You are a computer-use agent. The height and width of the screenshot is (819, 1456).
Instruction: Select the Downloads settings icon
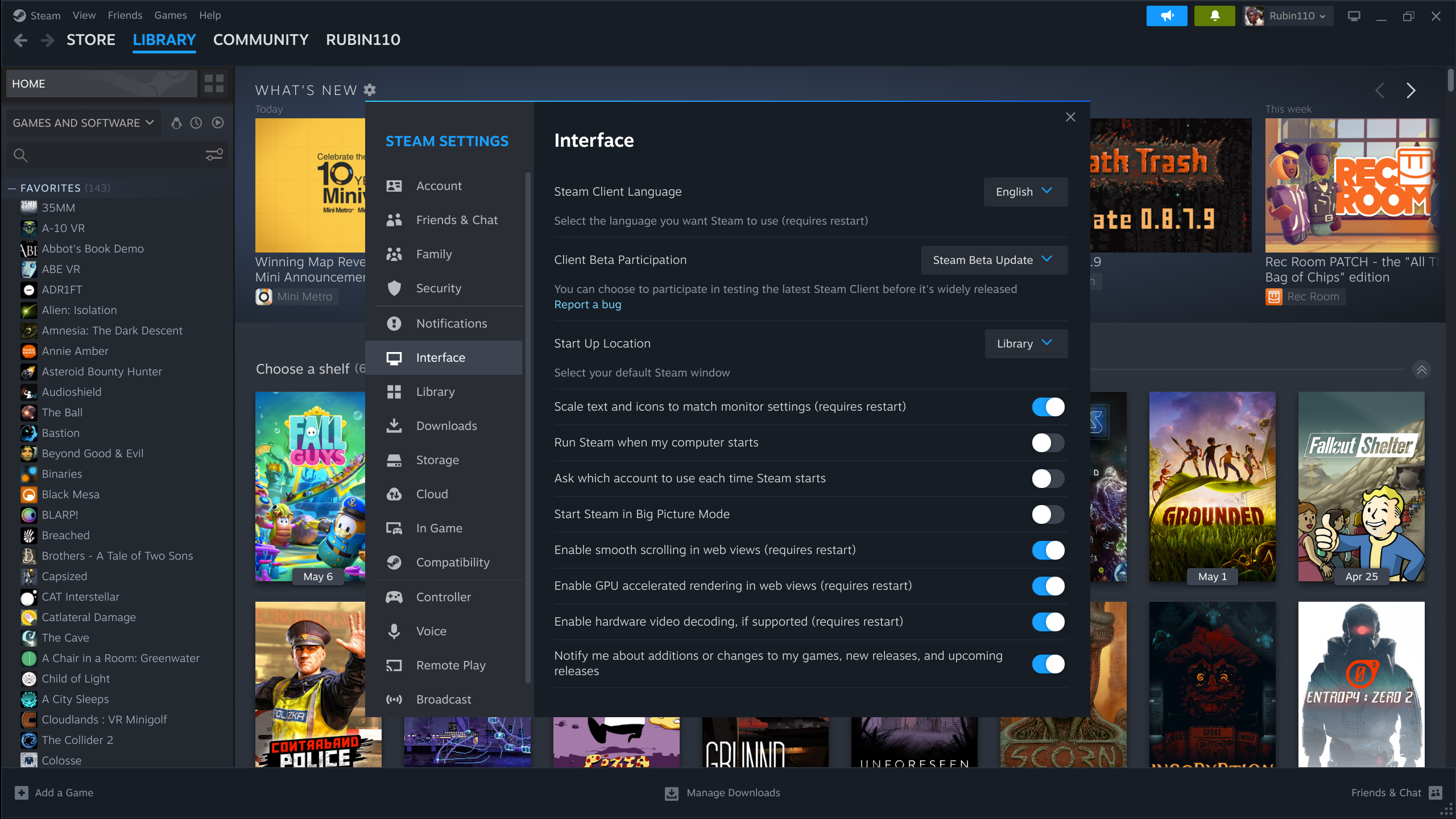(394, 426)
